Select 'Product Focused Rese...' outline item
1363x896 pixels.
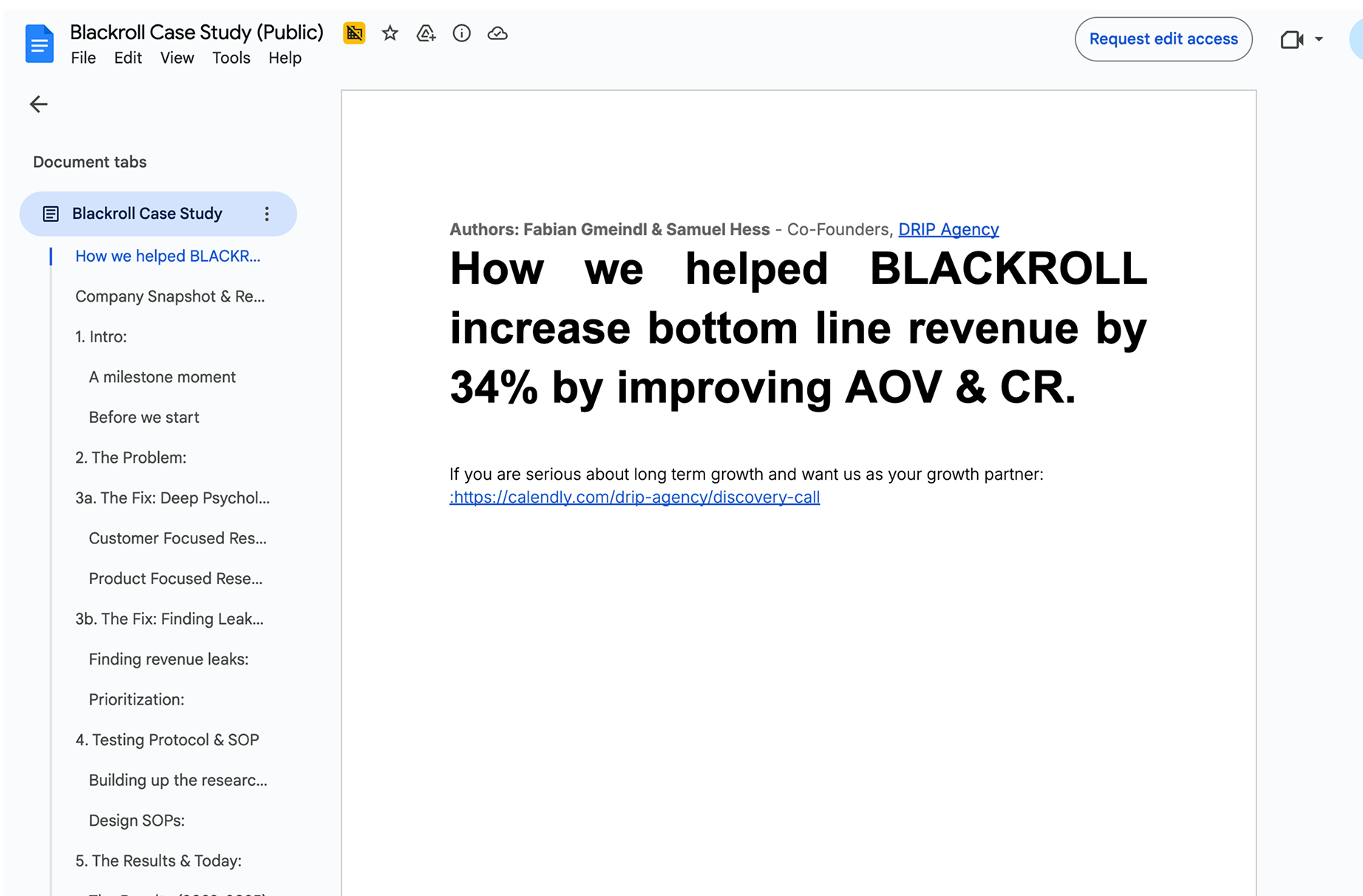[x=175, y=578]
